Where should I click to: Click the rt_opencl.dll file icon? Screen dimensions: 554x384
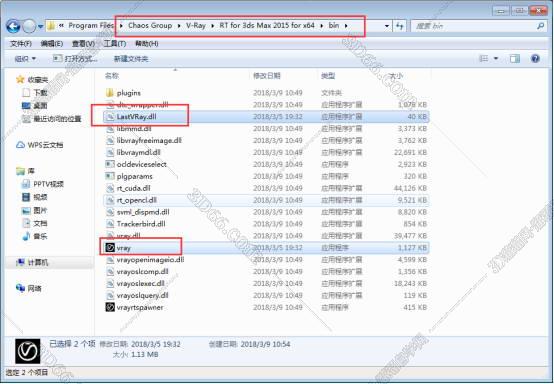(x=110, y=200)
